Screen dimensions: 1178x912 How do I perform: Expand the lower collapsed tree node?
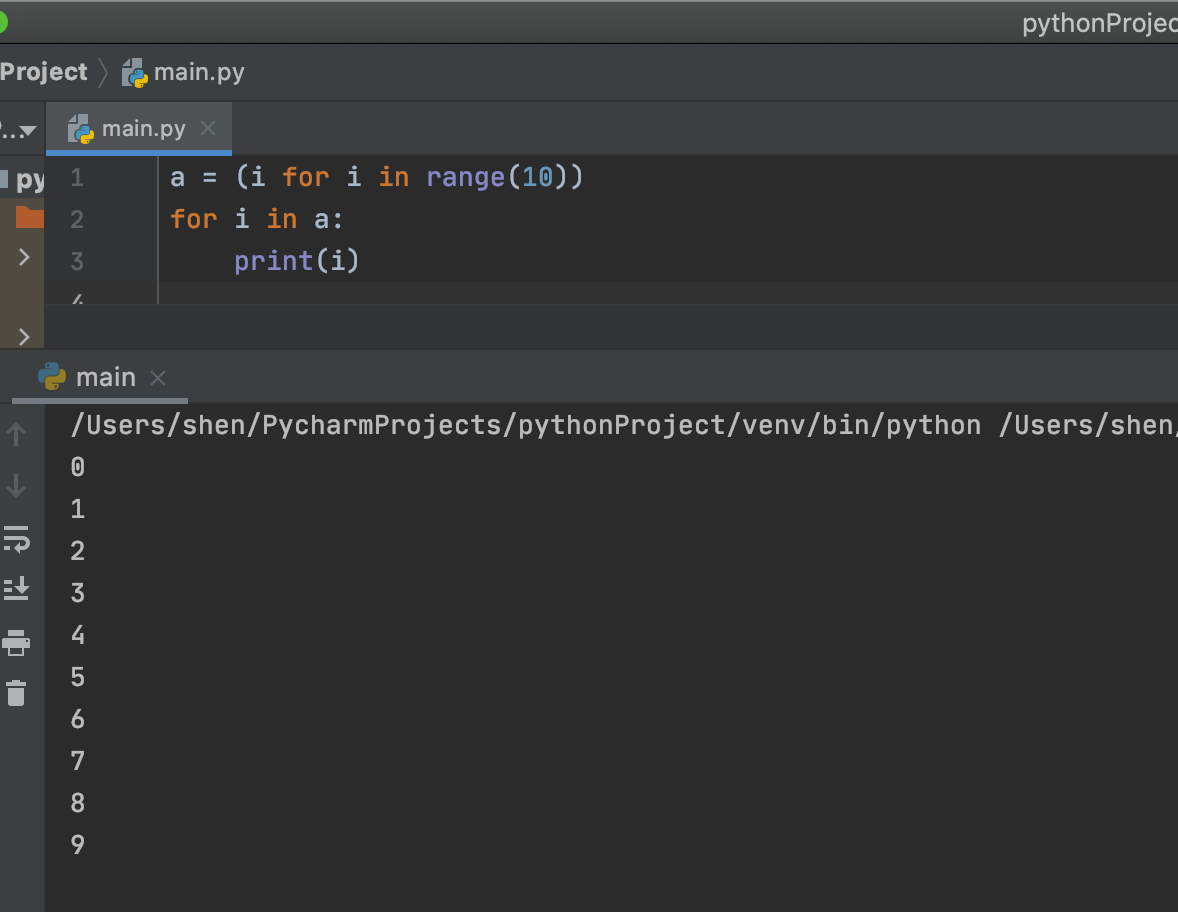coord(24,337)
